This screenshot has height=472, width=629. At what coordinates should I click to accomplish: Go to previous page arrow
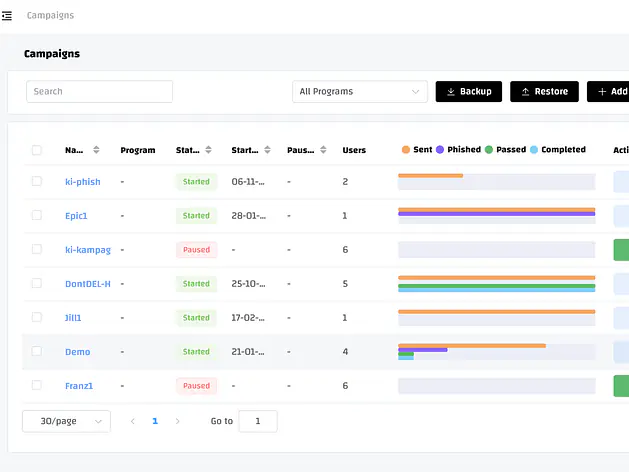point(133,421)
